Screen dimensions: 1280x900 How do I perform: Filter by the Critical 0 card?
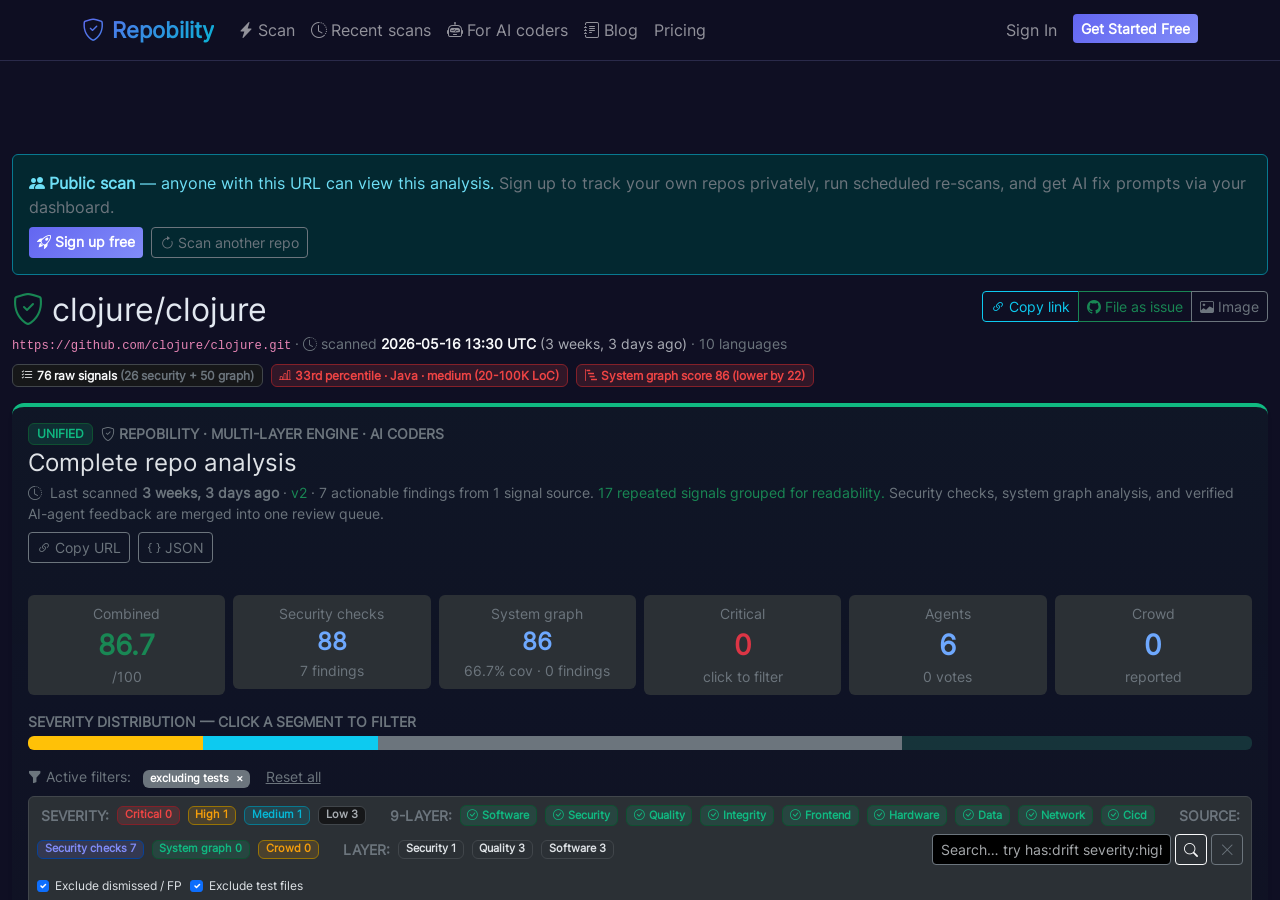(x=742, y=645)
